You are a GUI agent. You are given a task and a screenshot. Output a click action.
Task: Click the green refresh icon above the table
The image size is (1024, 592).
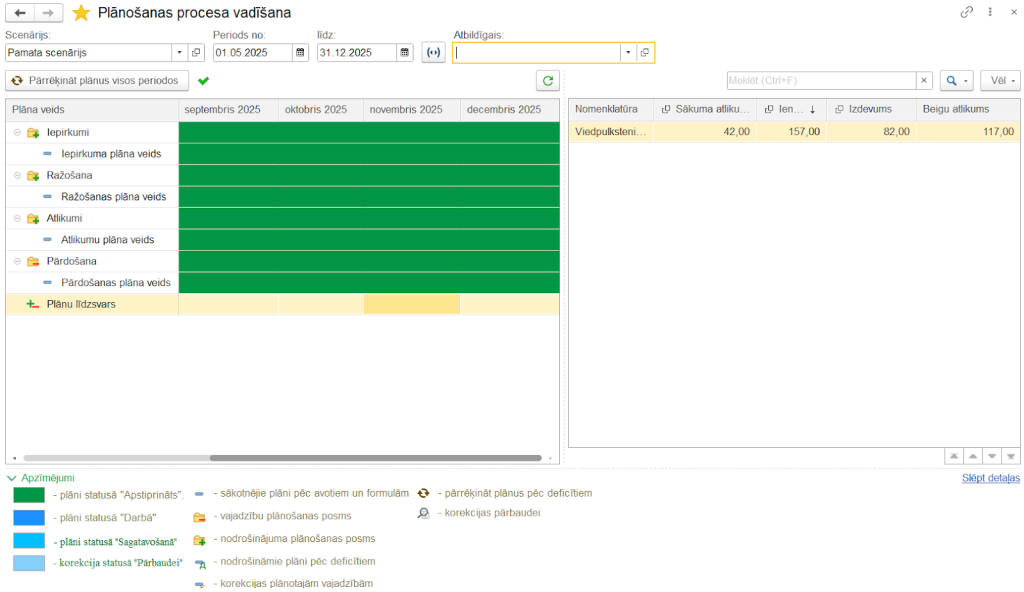click(547, 81)
